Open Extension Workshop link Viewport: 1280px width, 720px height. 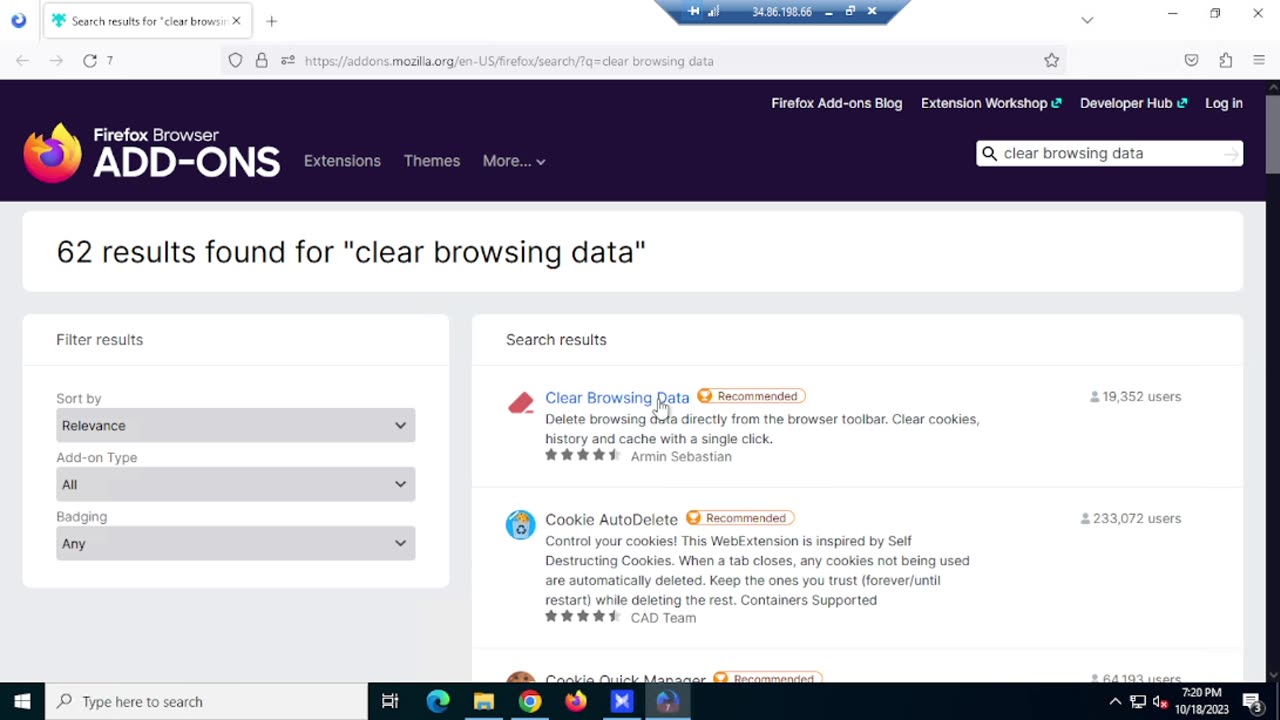(x=991, y=103)
